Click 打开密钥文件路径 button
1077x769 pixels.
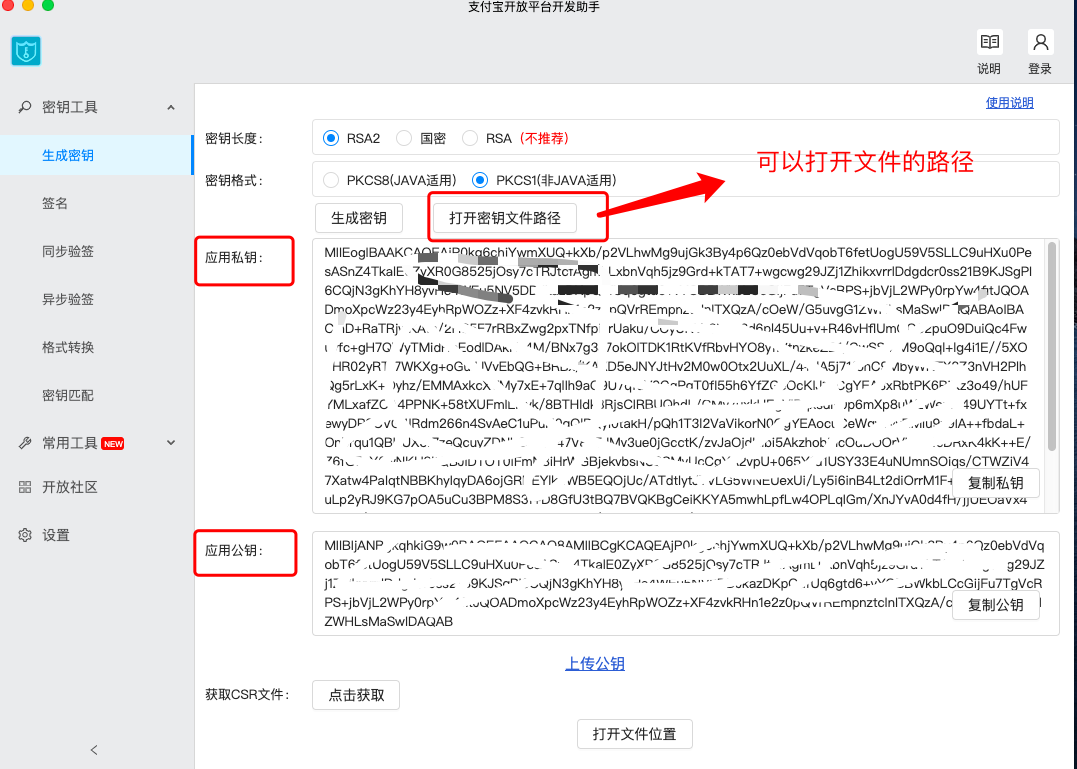pos(505,218)
